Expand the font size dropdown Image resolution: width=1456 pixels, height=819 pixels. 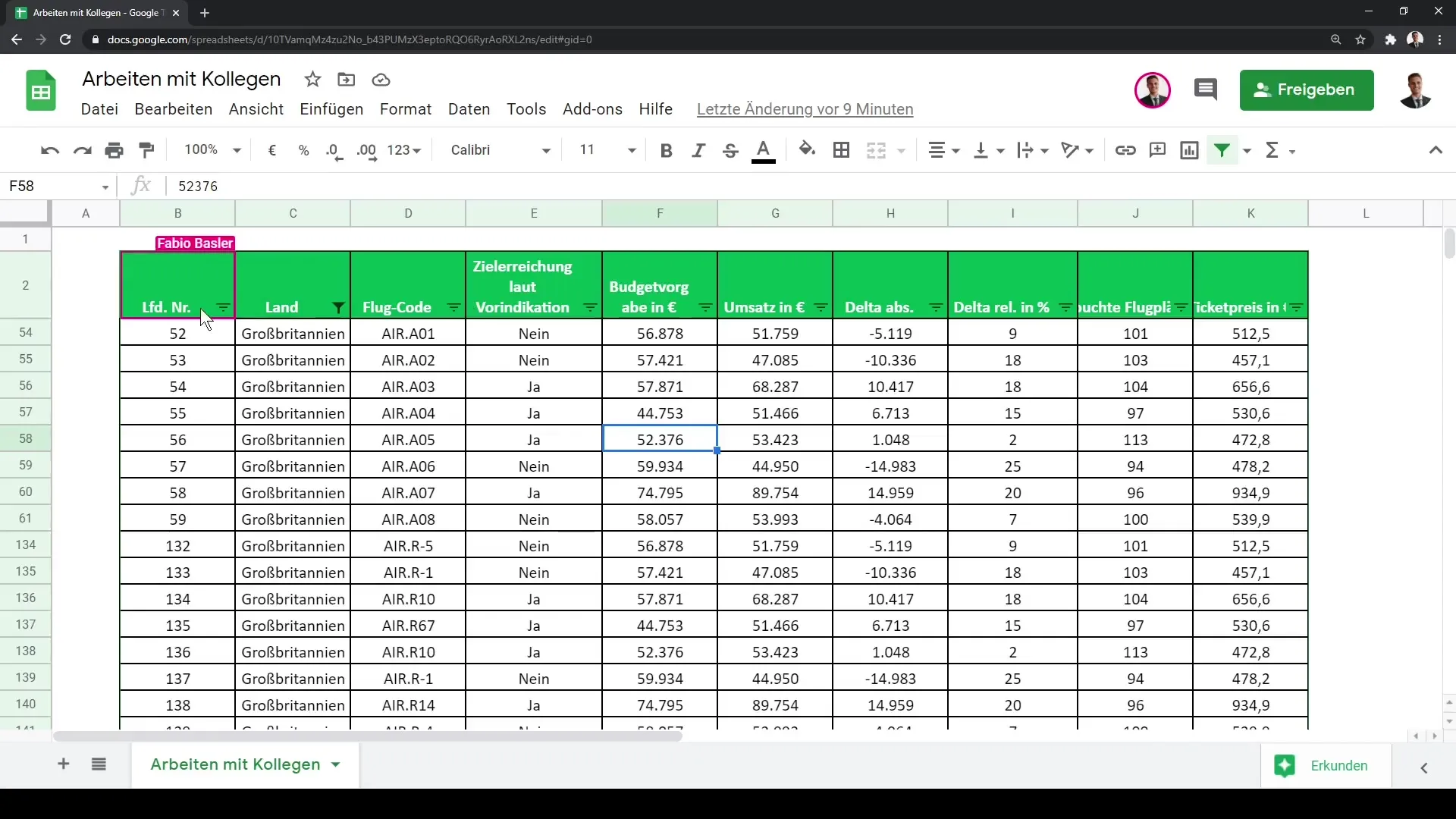pyautogui.click(x=631, y=150)
